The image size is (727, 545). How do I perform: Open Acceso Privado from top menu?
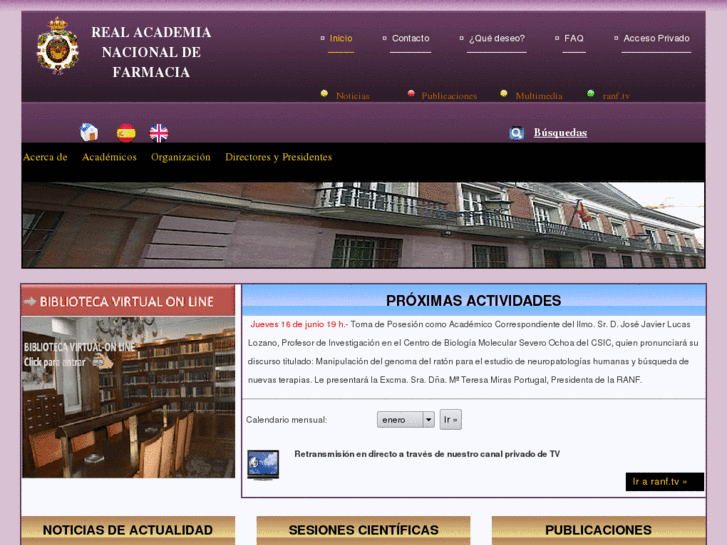tap(656, 39)
